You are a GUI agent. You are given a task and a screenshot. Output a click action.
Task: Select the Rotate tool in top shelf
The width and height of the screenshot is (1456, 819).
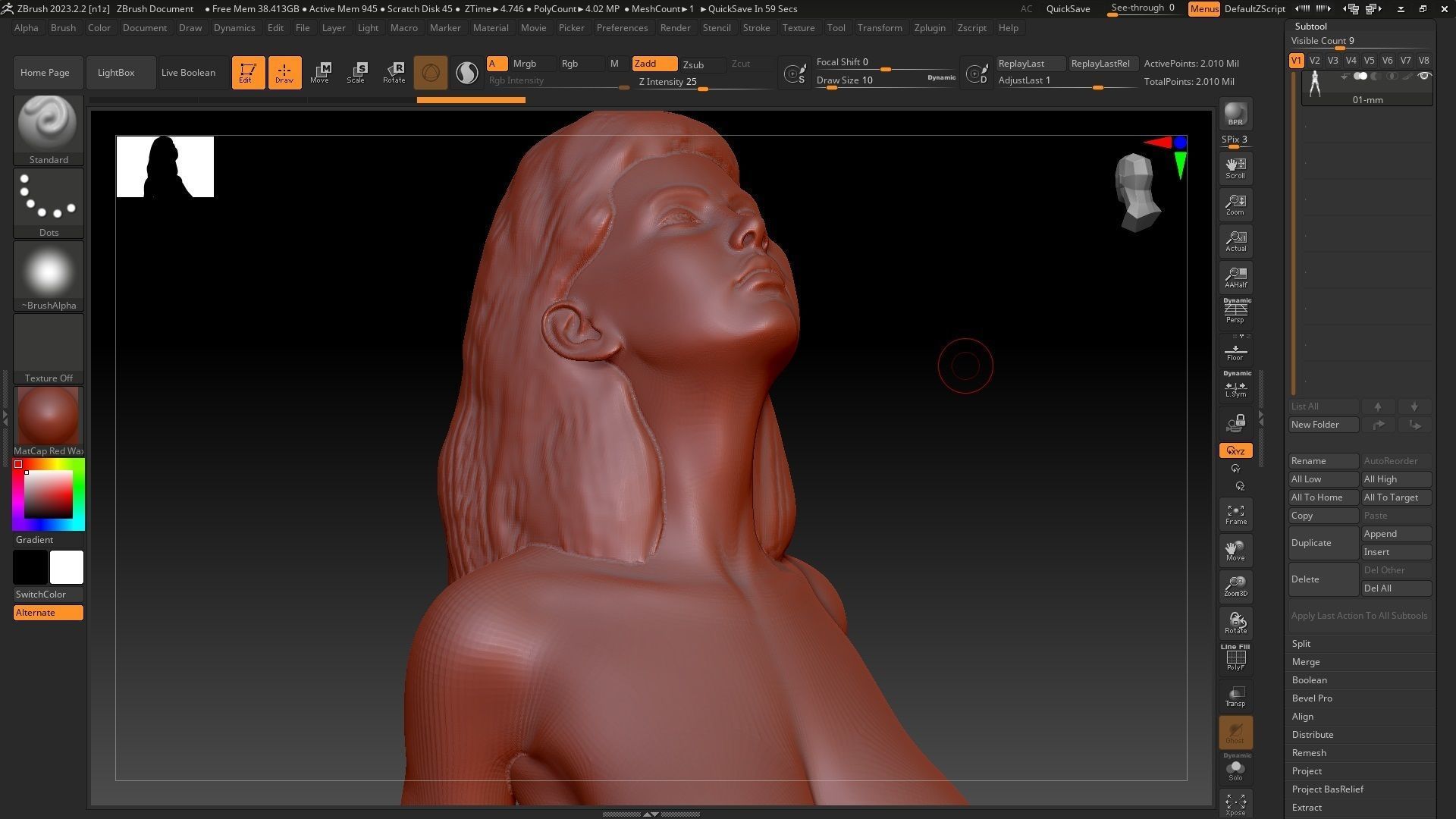pos(394,73)
